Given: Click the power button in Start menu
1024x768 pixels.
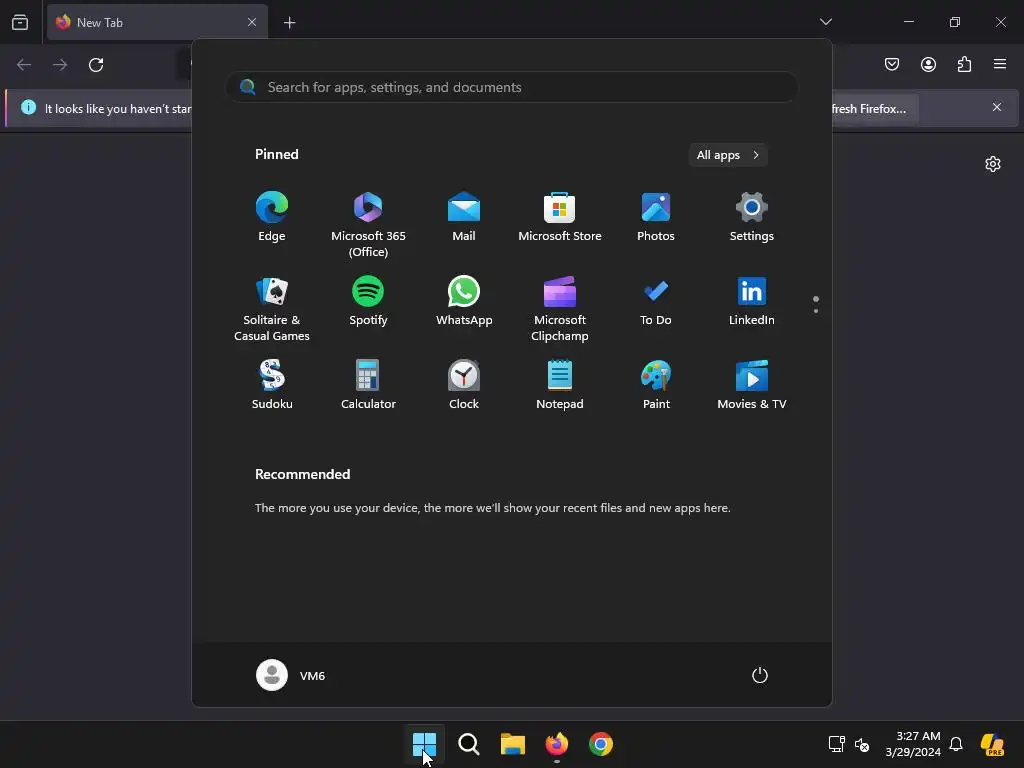Looking at the screenshot, I should click(x=760, y=675).
